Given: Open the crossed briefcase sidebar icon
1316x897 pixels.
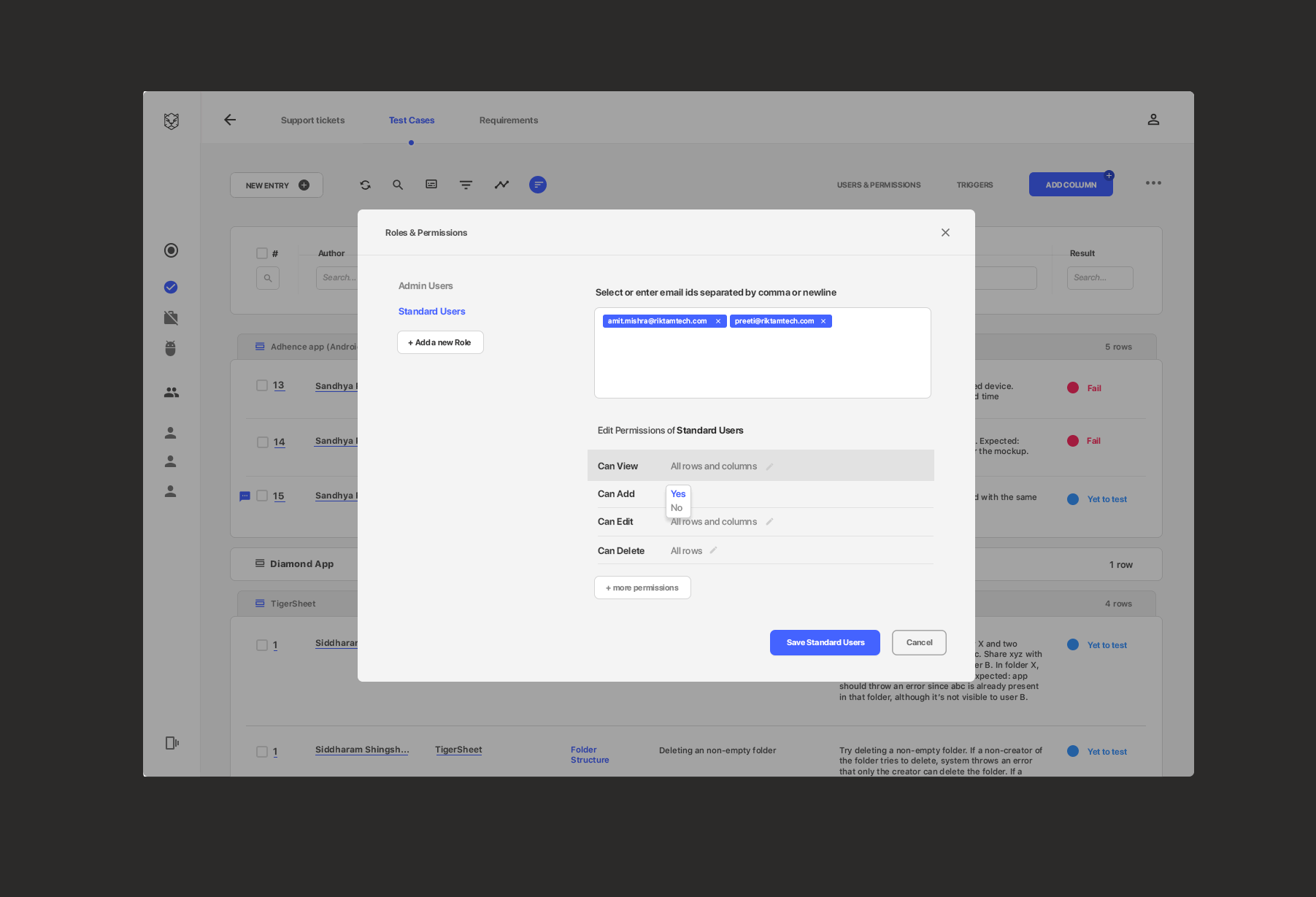Looking at the screenshot, I should pos(171,317).
